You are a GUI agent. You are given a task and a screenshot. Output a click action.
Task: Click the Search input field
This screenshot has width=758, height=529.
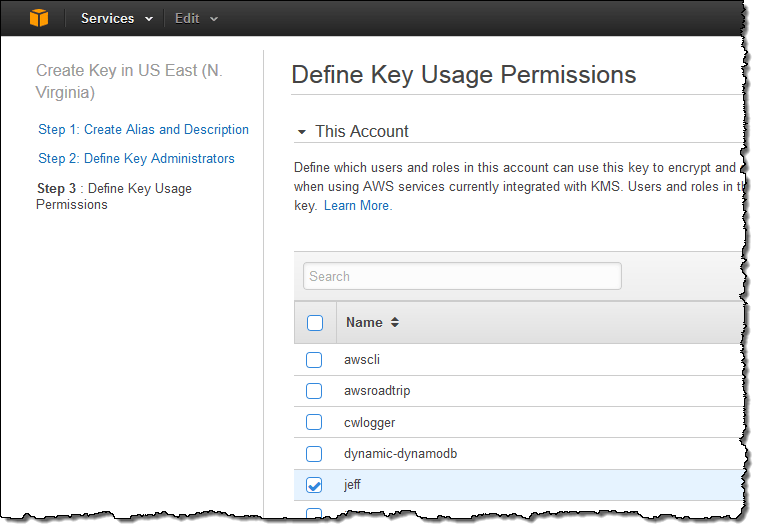(462, 276)
